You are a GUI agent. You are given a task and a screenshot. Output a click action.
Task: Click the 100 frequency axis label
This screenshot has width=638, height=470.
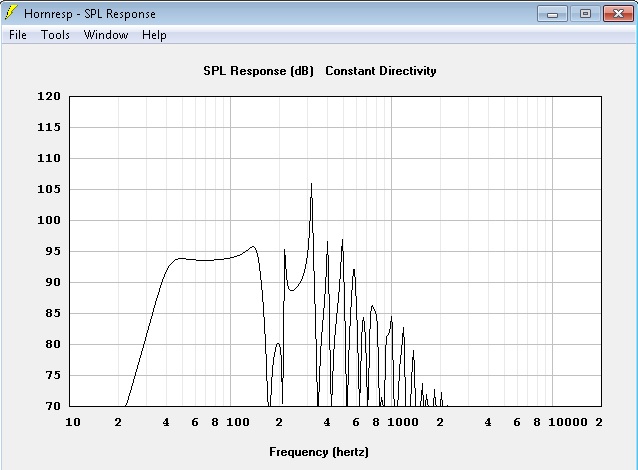click(x=238, y=422)
